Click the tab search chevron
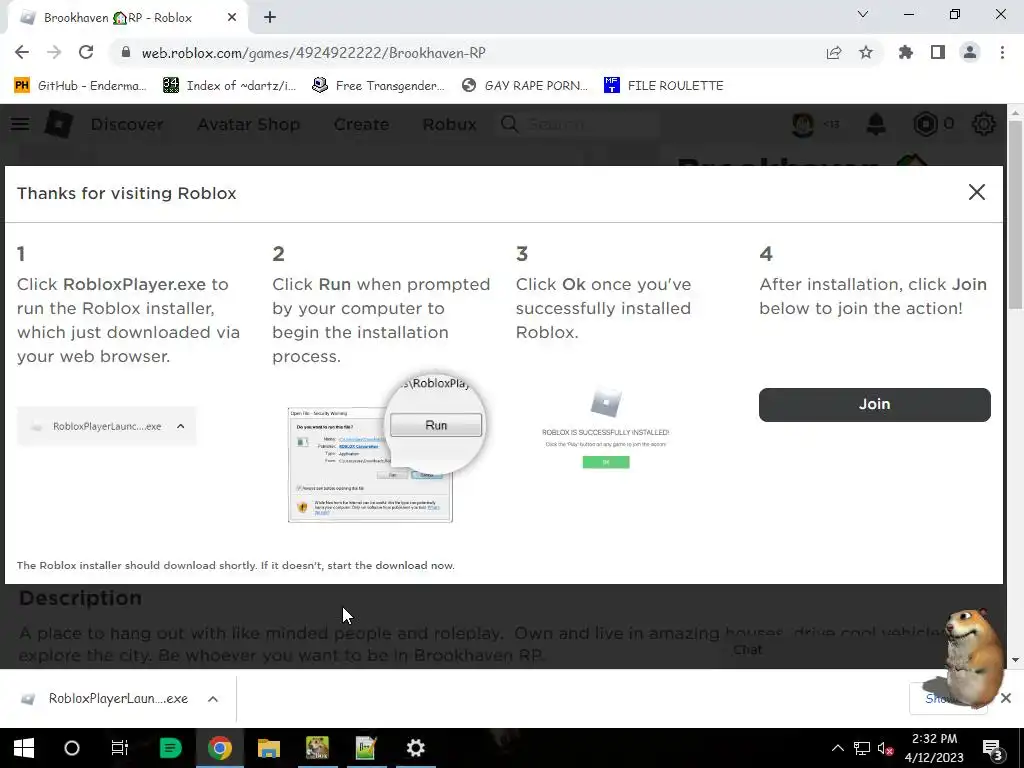This screenshot has height=768, width=1024. (x=863, y=14)
